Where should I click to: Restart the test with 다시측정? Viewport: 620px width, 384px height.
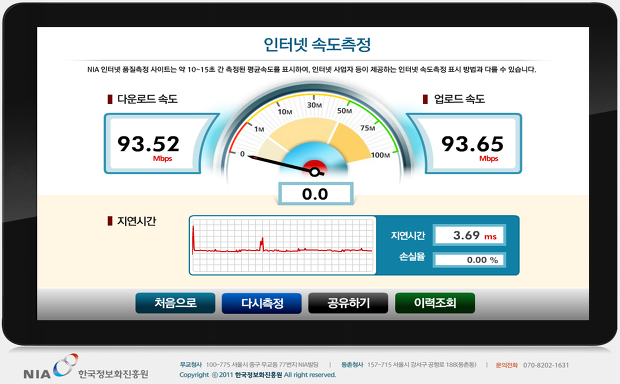[x=261, y=303]
